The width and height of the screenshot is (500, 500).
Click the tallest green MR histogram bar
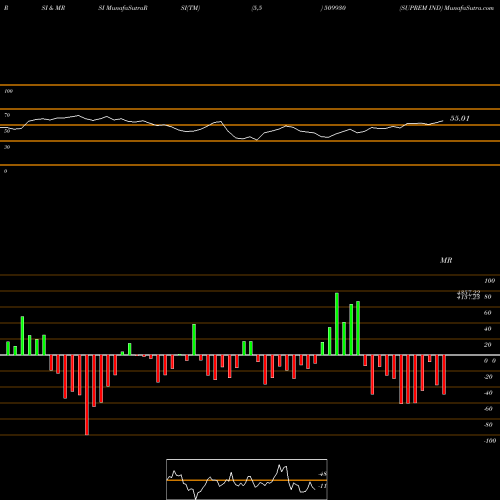(337, 324)
